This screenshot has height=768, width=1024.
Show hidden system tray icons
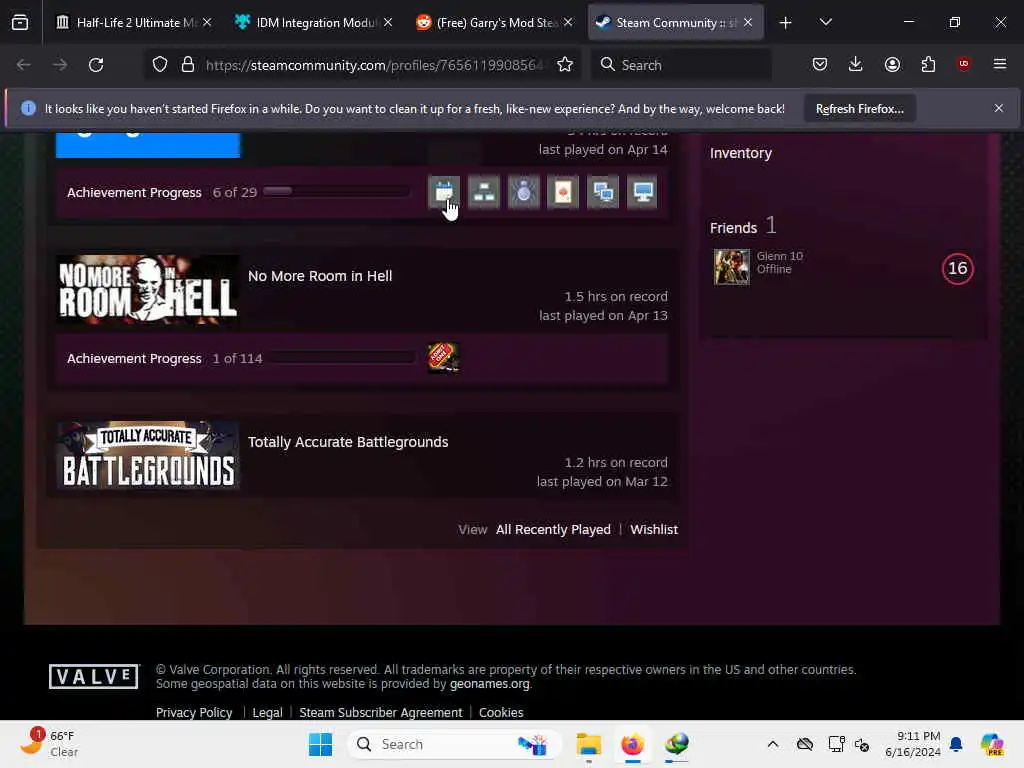tap(773, 744)
